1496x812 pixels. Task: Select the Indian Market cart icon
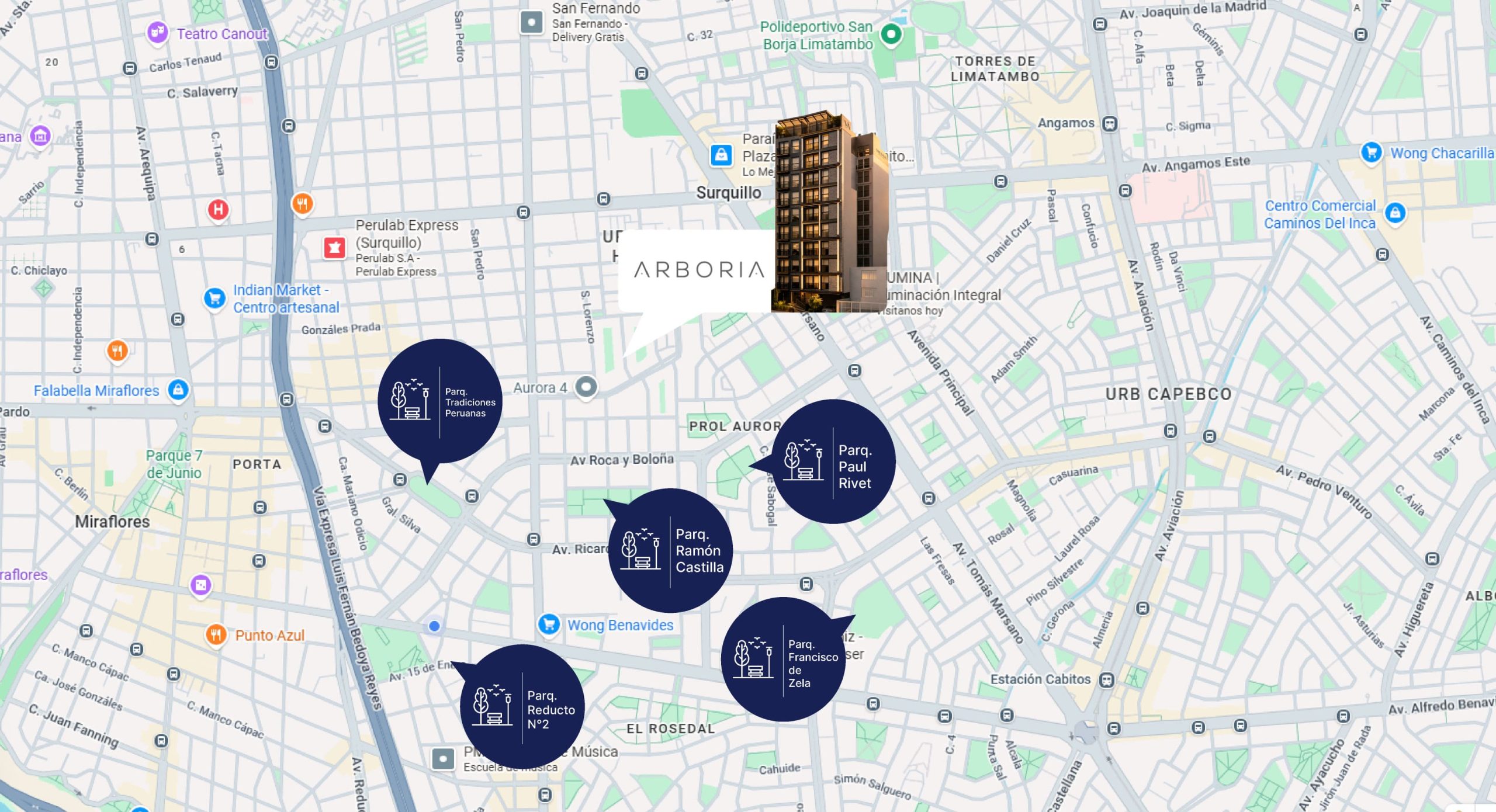click(214, 299)
